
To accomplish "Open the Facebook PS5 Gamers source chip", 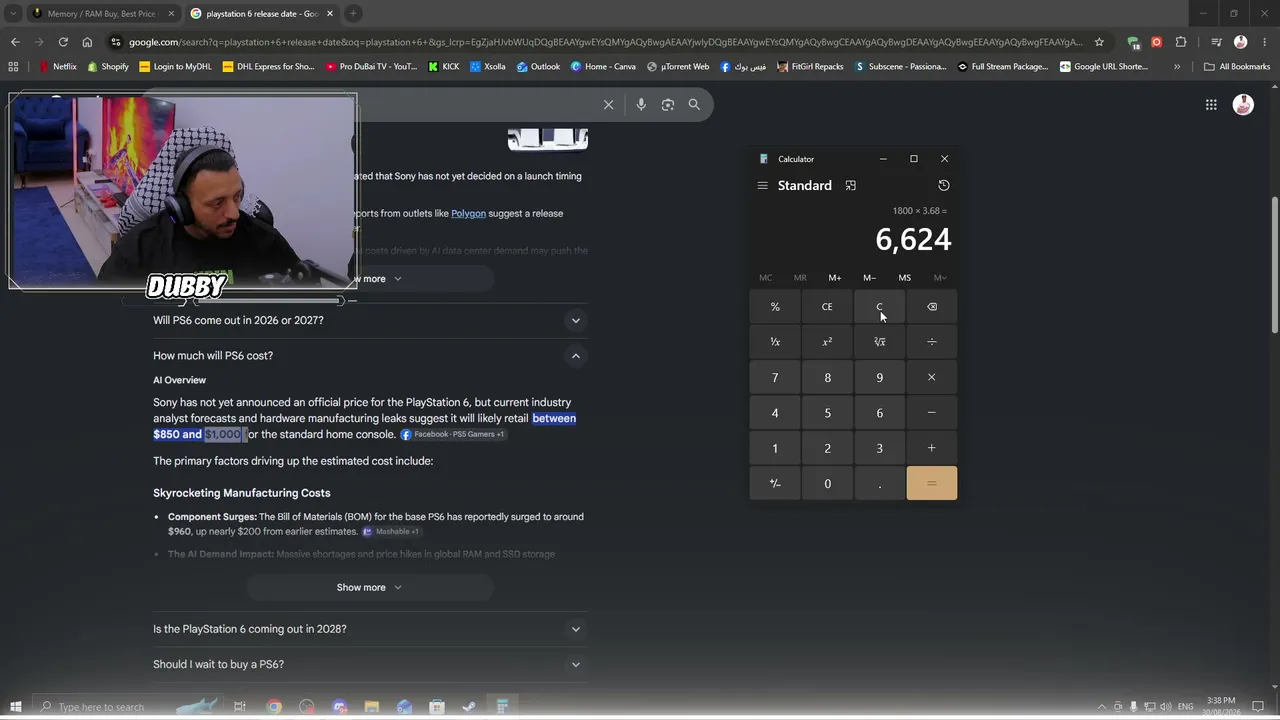I will (x=453, y=435).
